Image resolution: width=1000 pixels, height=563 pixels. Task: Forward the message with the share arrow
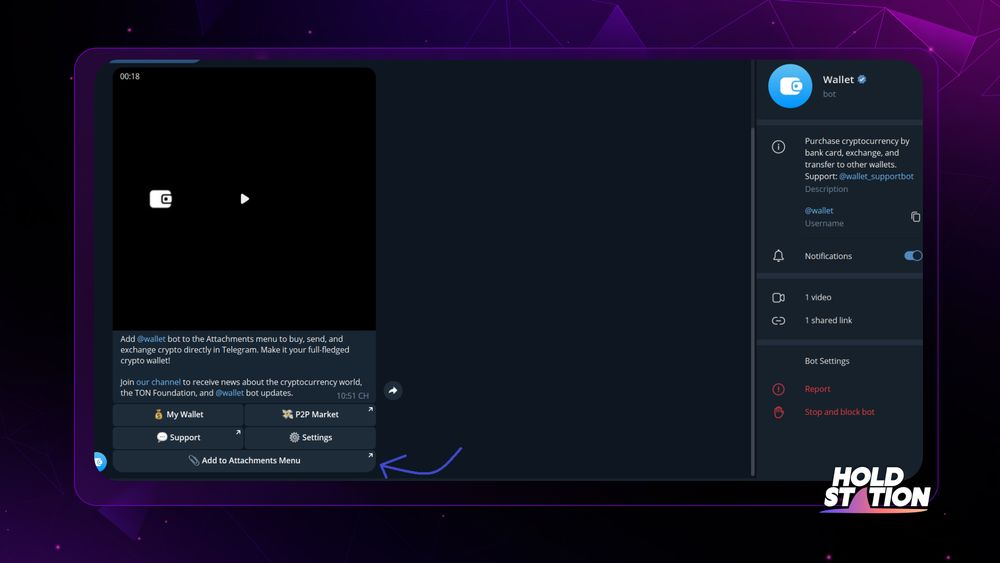393,390
